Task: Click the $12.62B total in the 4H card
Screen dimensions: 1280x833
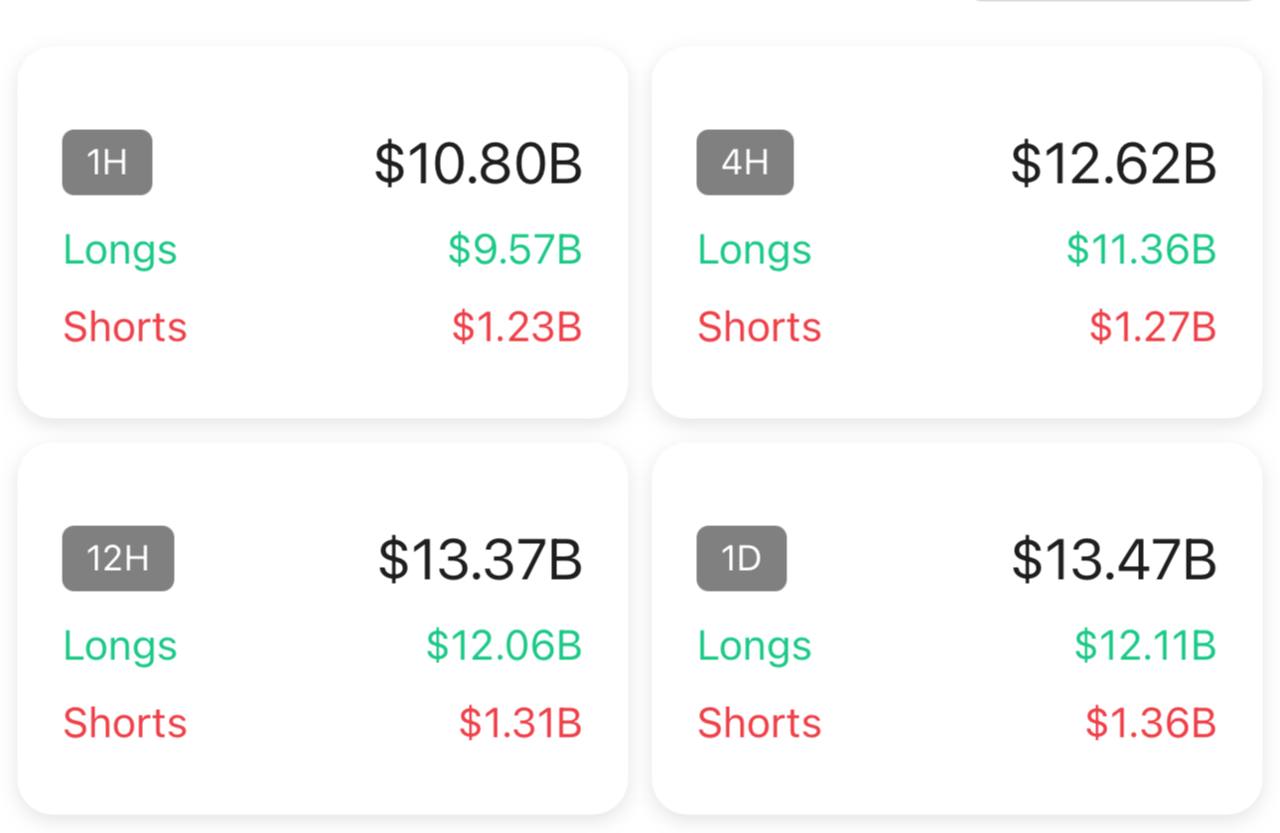Action: click(x=1113, y=163)
